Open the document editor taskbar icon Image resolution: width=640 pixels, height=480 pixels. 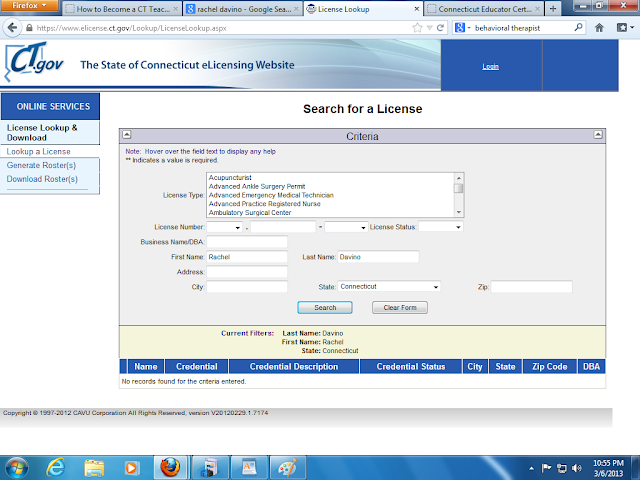coord(249,468)
